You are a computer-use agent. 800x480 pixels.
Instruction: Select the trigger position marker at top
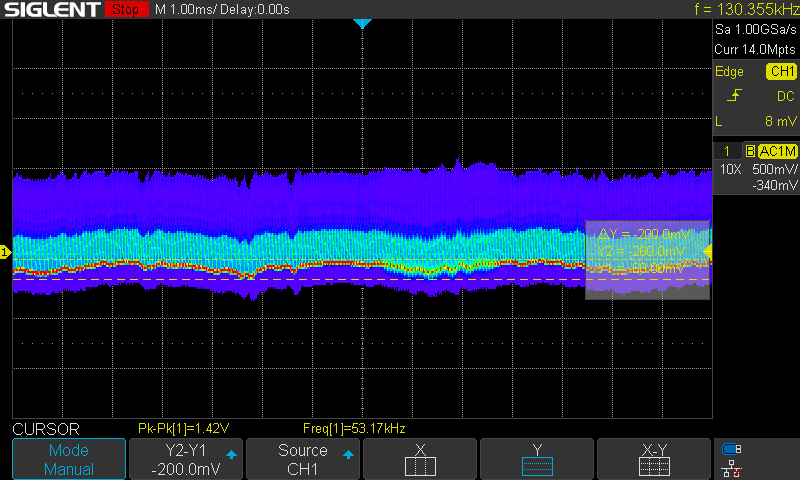(362, 23)
